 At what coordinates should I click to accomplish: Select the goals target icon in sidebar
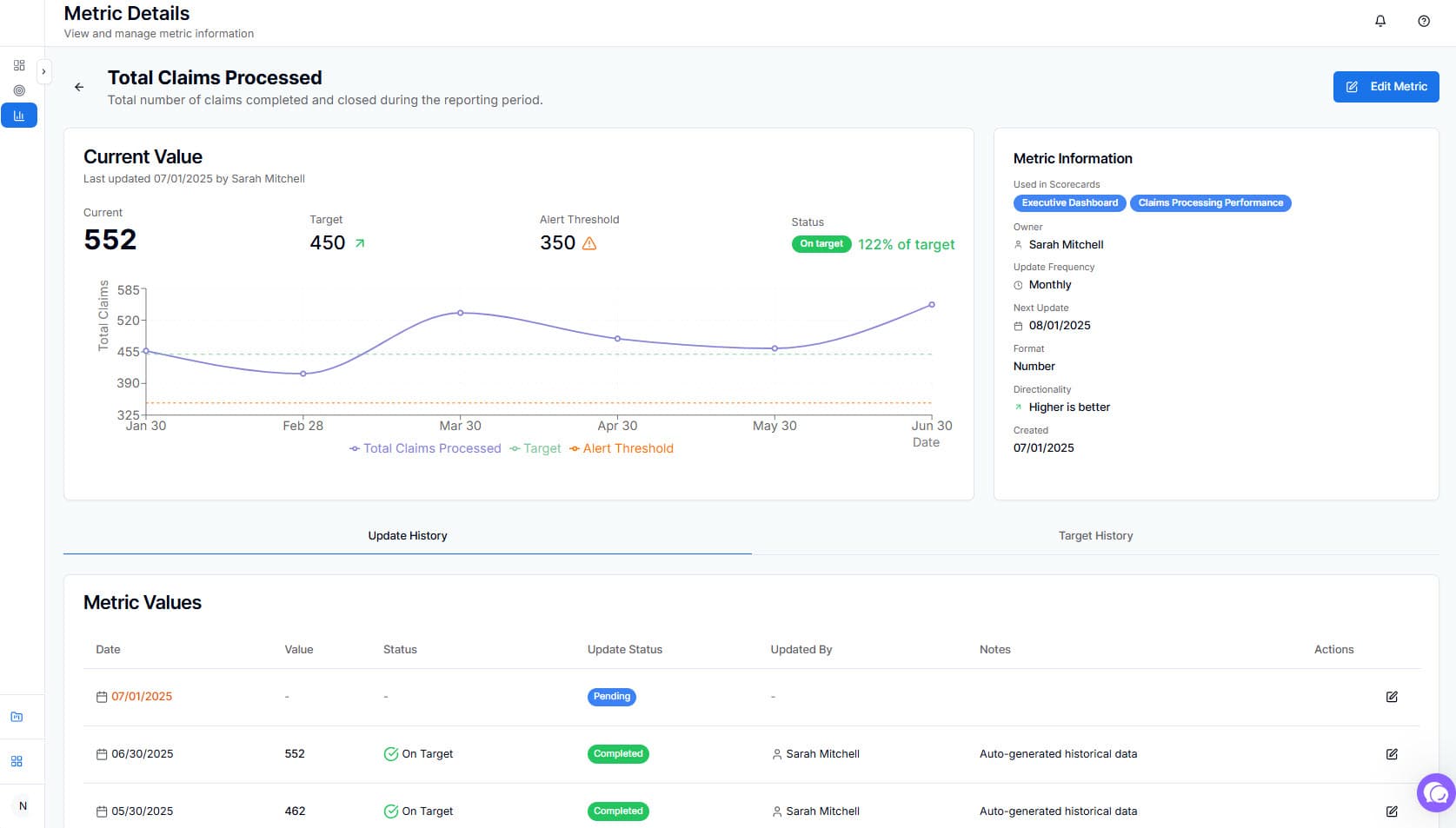pyautogui.click(x=19, y=90)
